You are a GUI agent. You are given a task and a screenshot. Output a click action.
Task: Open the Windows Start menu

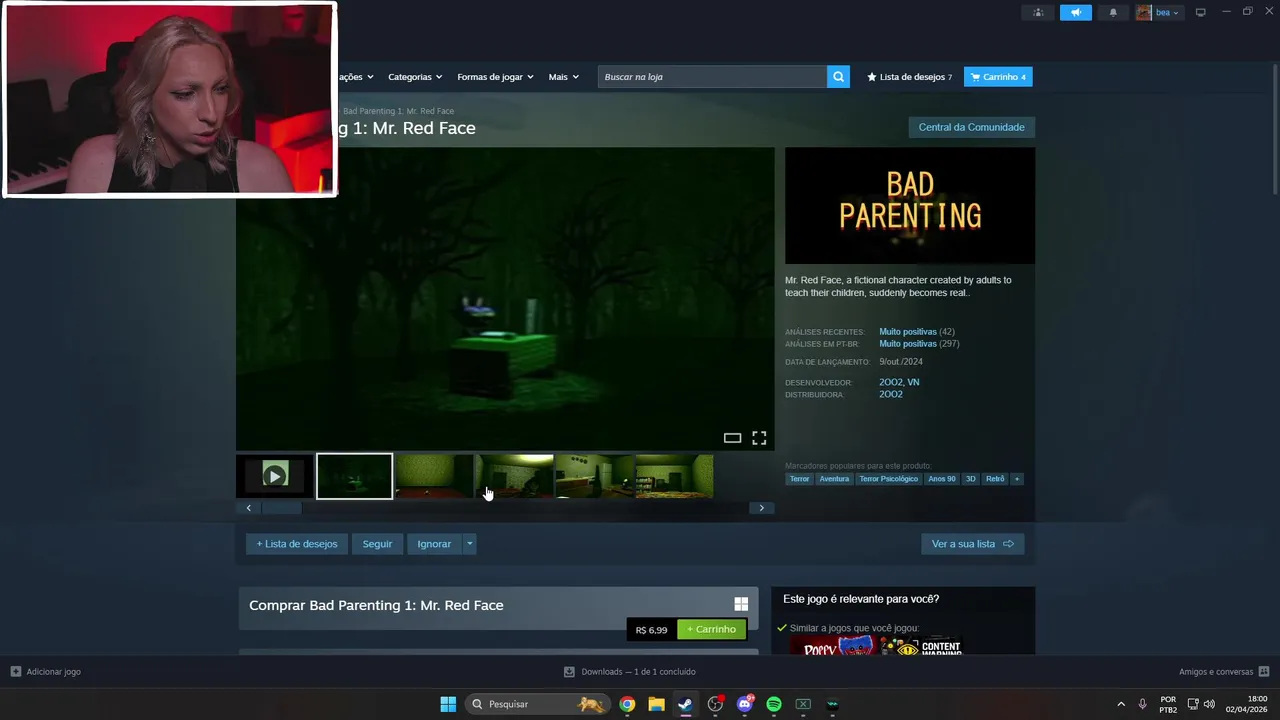click(x=448, y=704)
